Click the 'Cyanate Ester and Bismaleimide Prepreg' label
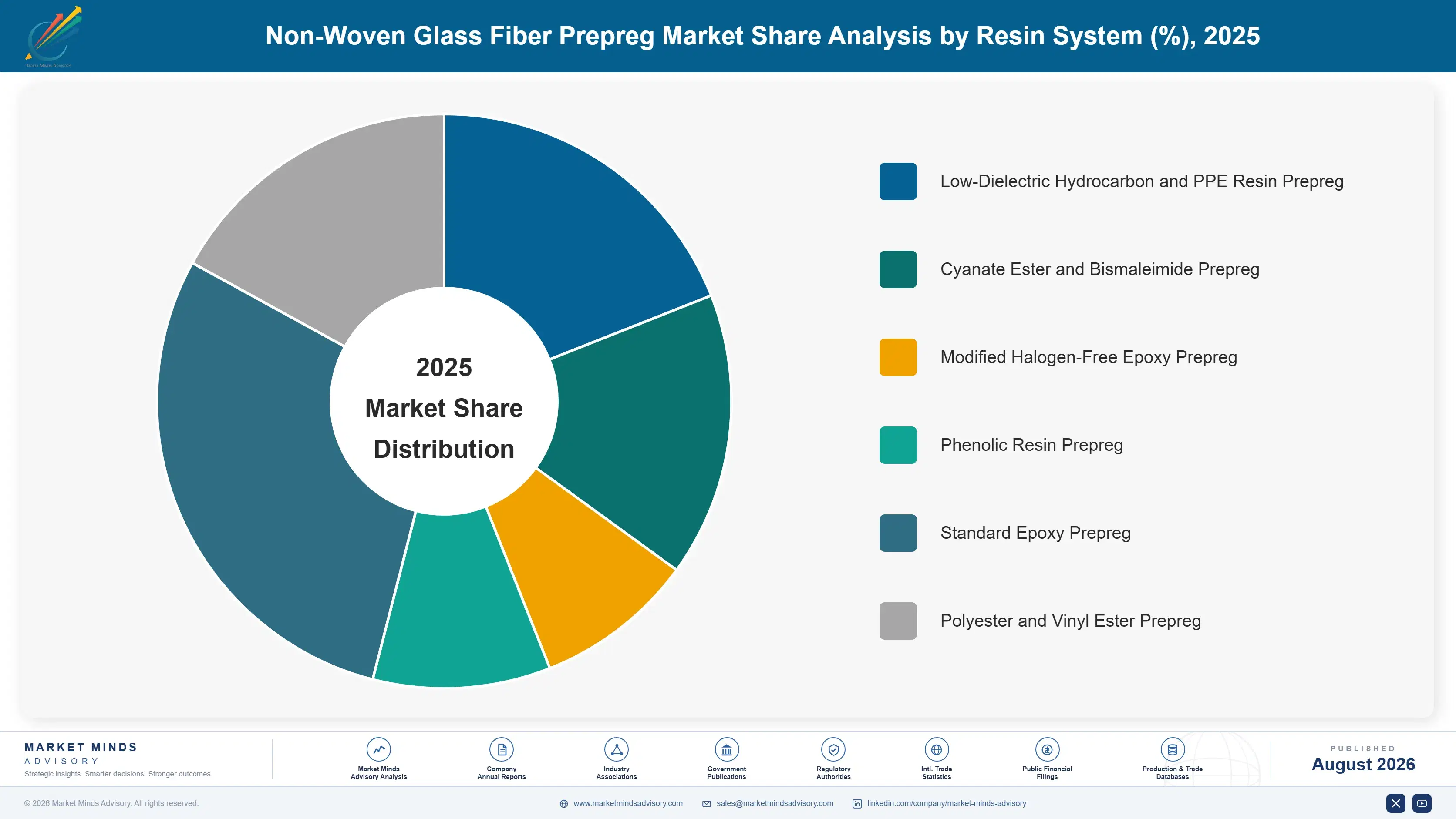Image resolution: width=1456 pixels, height=819 pixels. coord(1100,269)
